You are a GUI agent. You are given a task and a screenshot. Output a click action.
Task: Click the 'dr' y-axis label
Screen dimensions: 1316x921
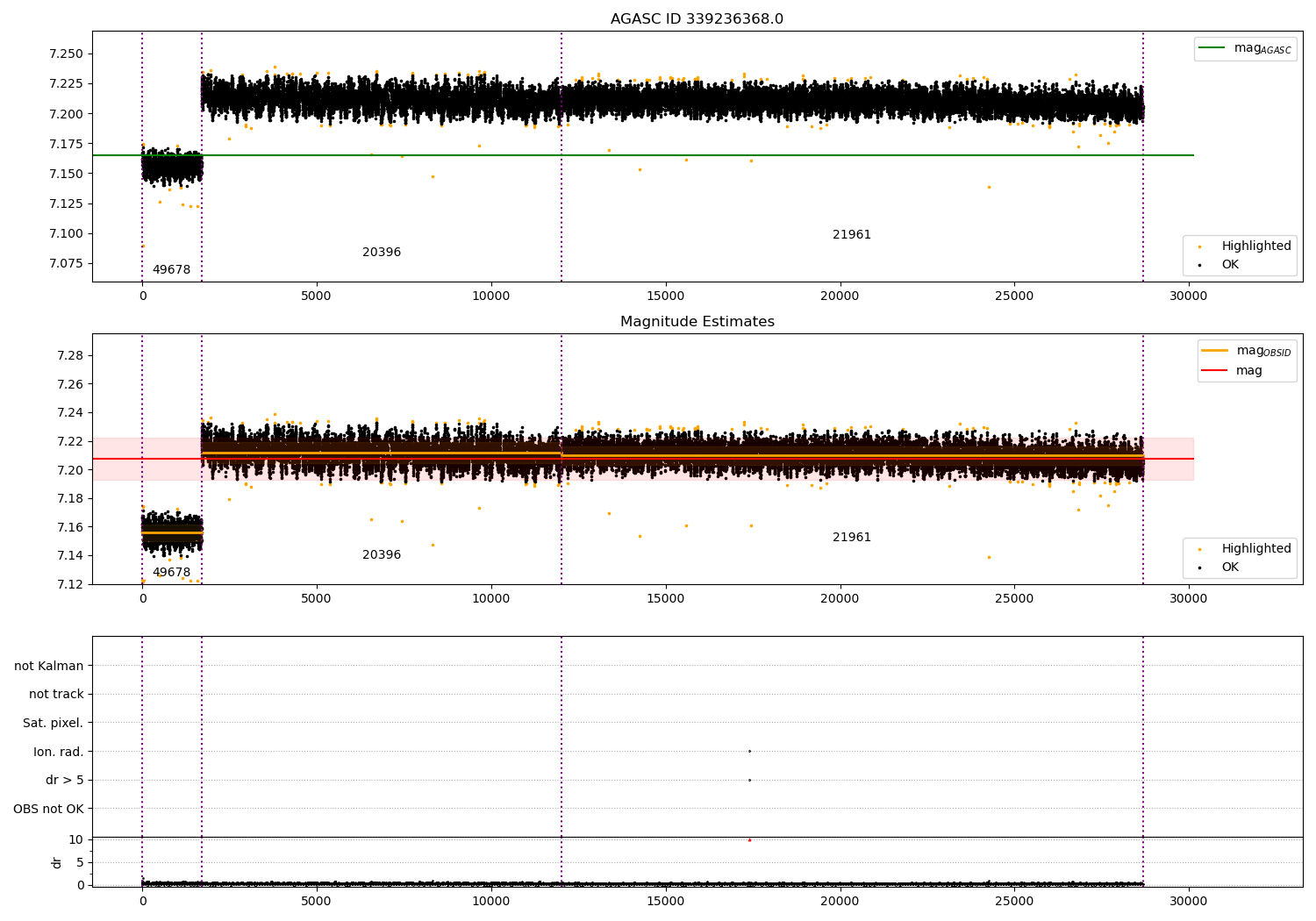point(57,862)
